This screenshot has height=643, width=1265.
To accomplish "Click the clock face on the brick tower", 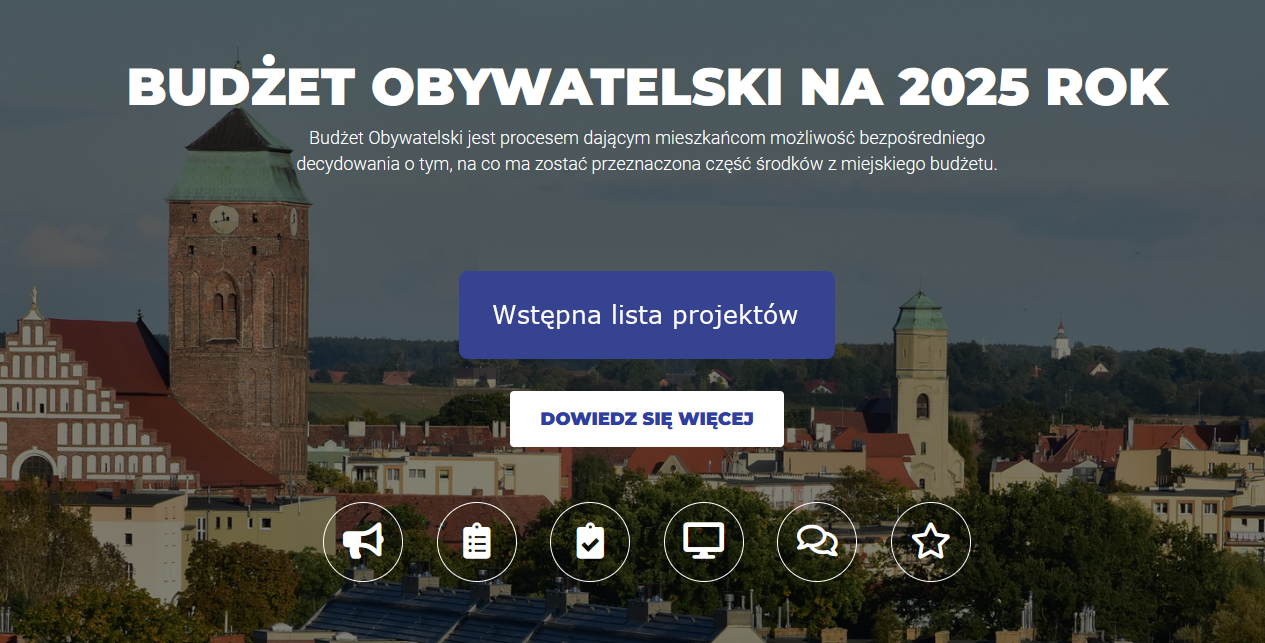I will pos(224,218).
